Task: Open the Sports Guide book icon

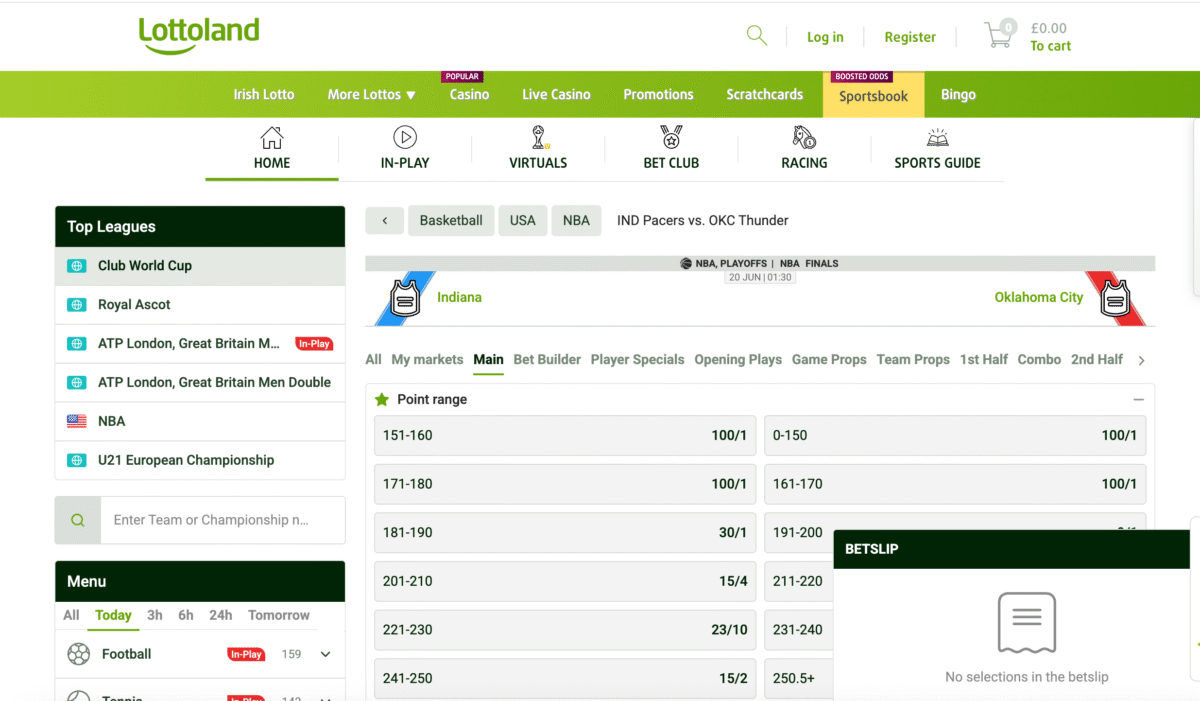Action: click(x=937, y=137)
